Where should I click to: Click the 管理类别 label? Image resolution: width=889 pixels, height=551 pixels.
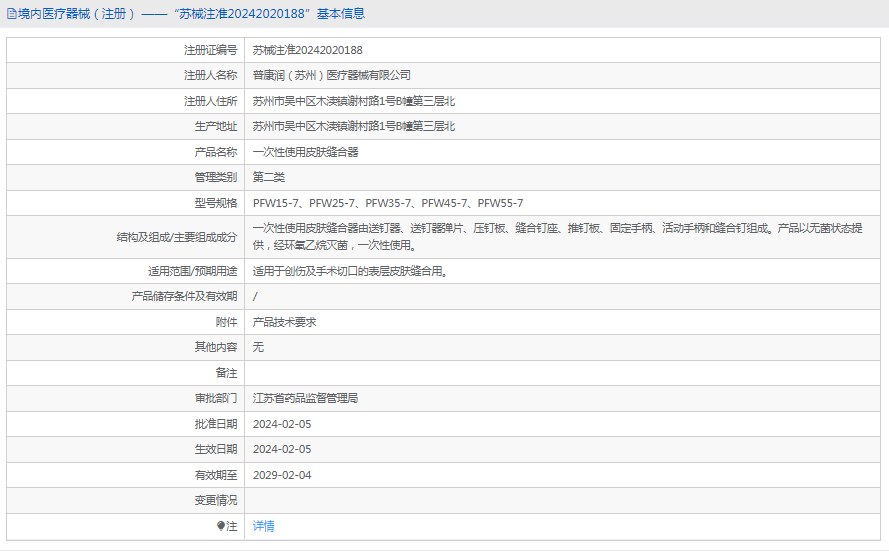click(216, 177)
